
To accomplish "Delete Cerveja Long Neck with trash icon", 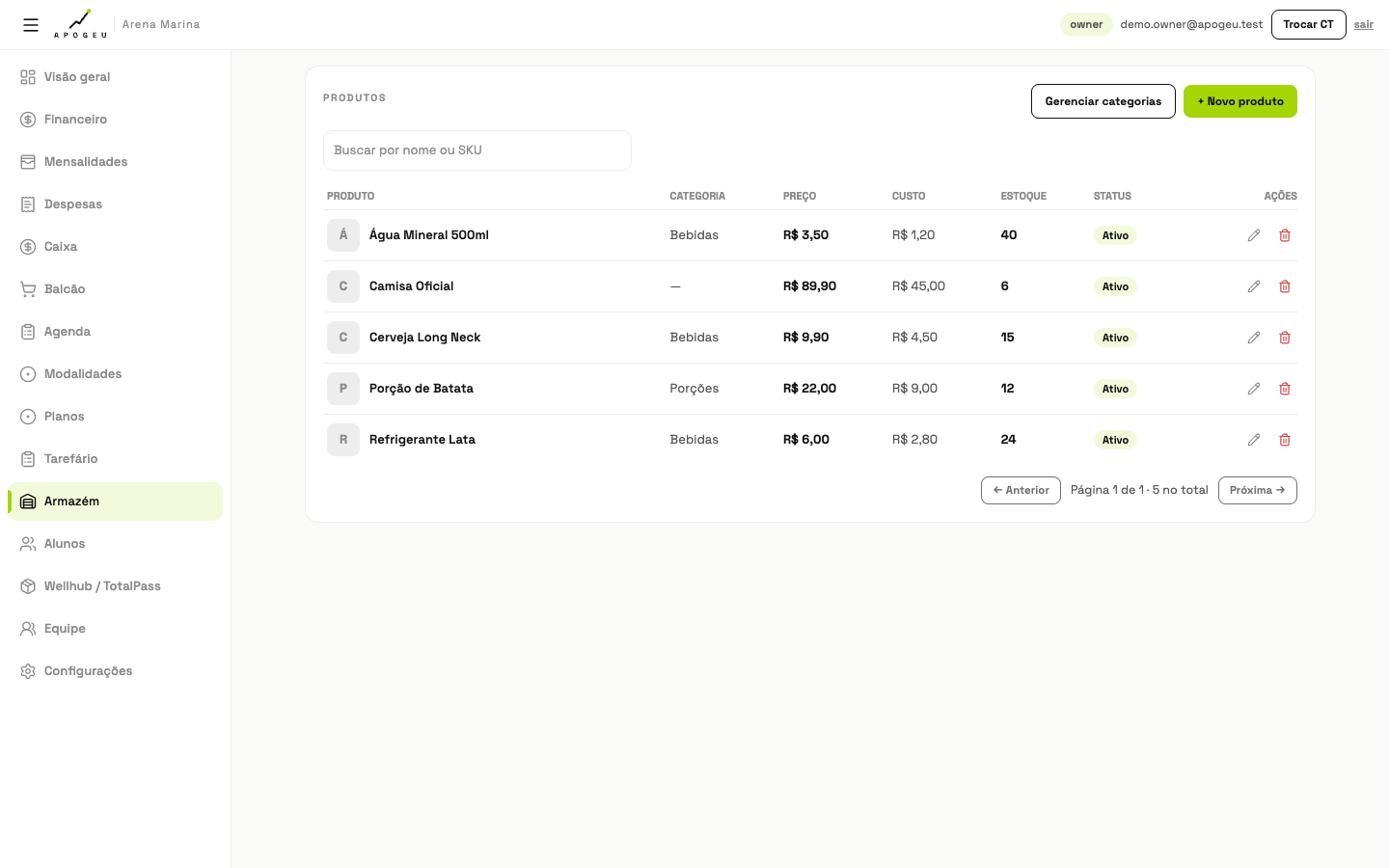I will pos(1285,338).
